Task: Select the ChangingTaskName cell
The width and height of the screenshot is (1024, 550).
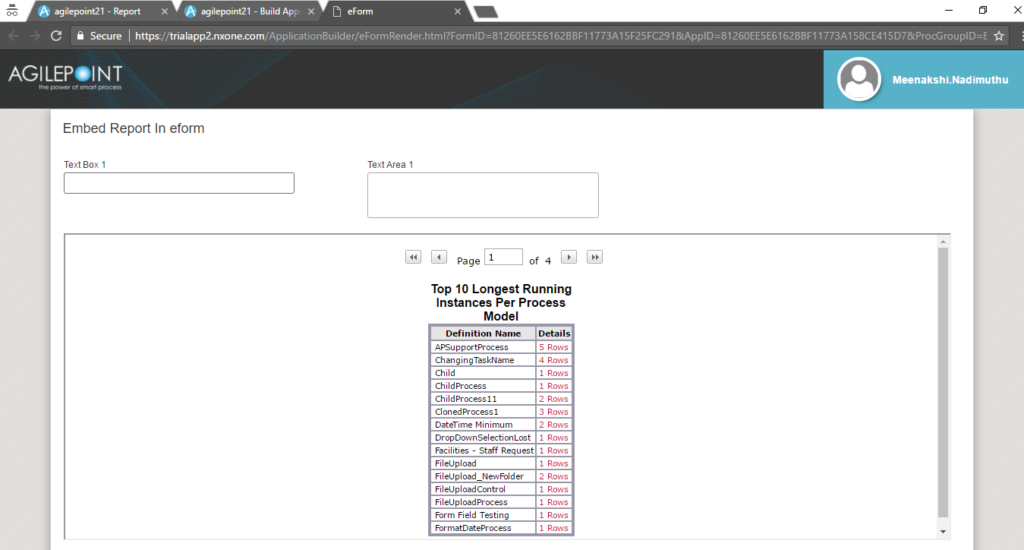Action: click(x=483, y=360)
